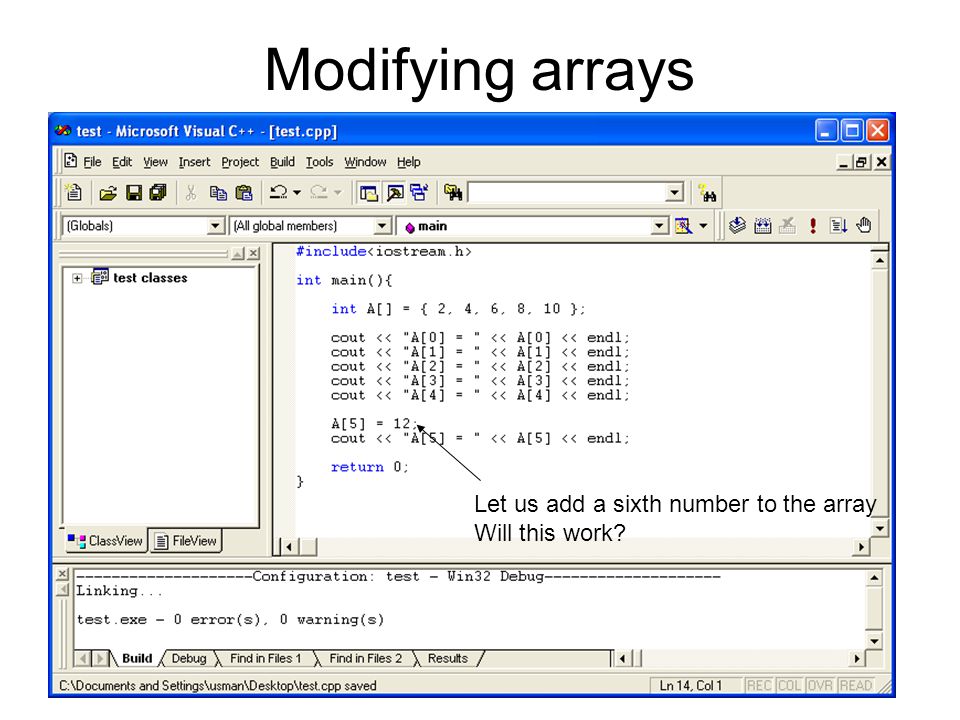Click the document icon left of File menu
The width and height of the screenshot is (960, 720).
[70, 161]
